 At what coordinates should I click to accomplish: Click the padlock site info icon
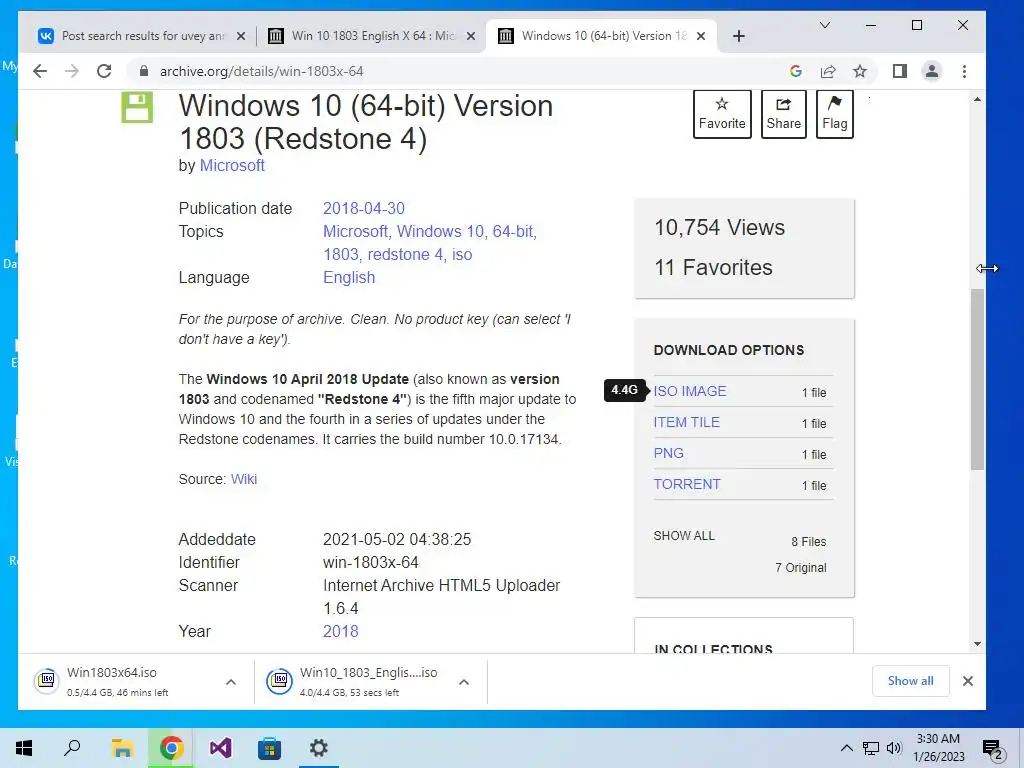coord(144,71)
